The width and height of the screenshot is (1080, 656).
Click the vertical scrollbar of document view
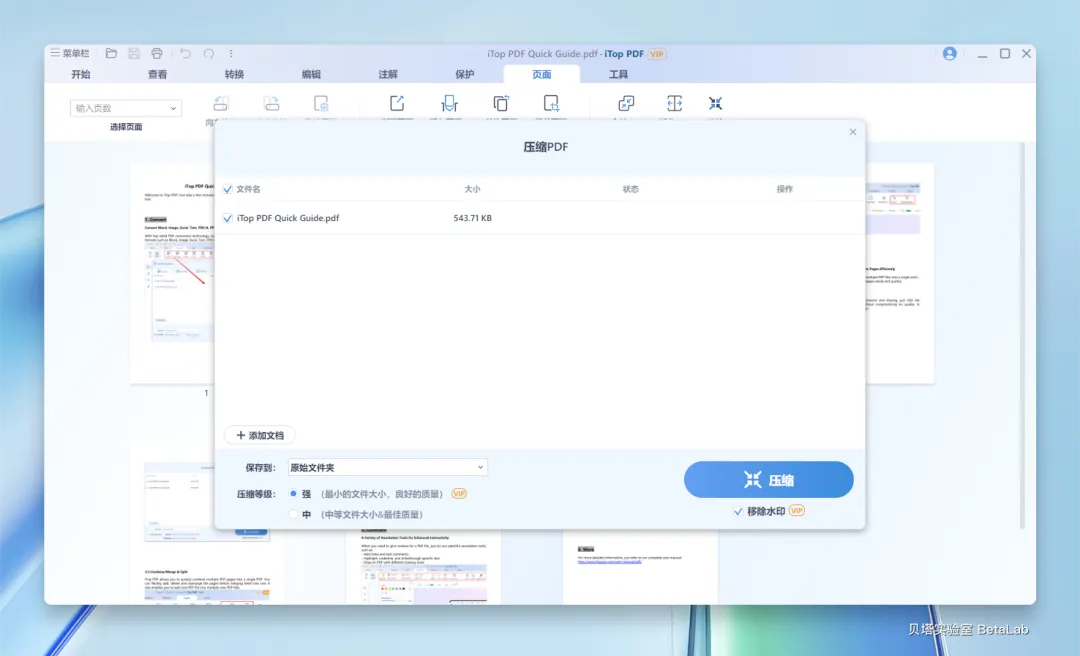click(1022, 336)
